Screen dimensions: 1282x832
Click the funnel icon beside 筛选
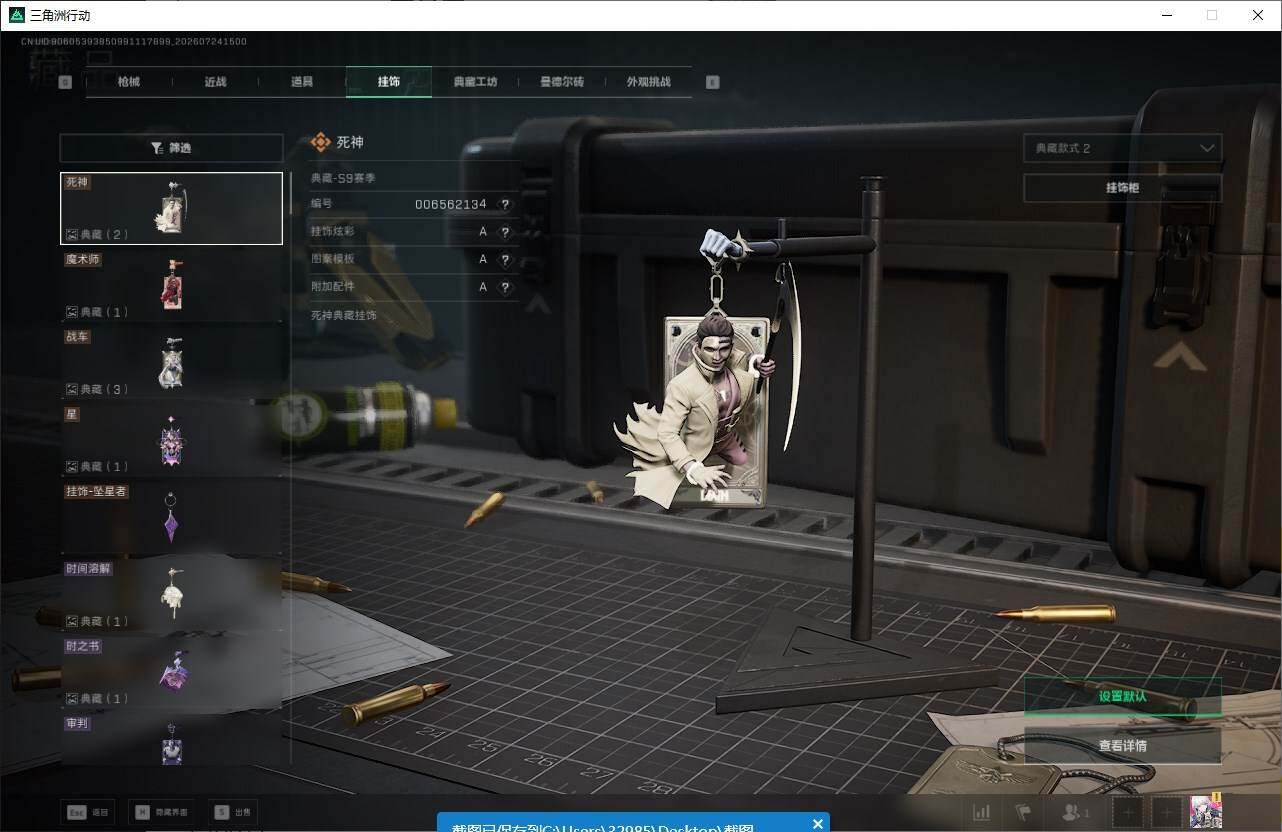tap(157, 148)
